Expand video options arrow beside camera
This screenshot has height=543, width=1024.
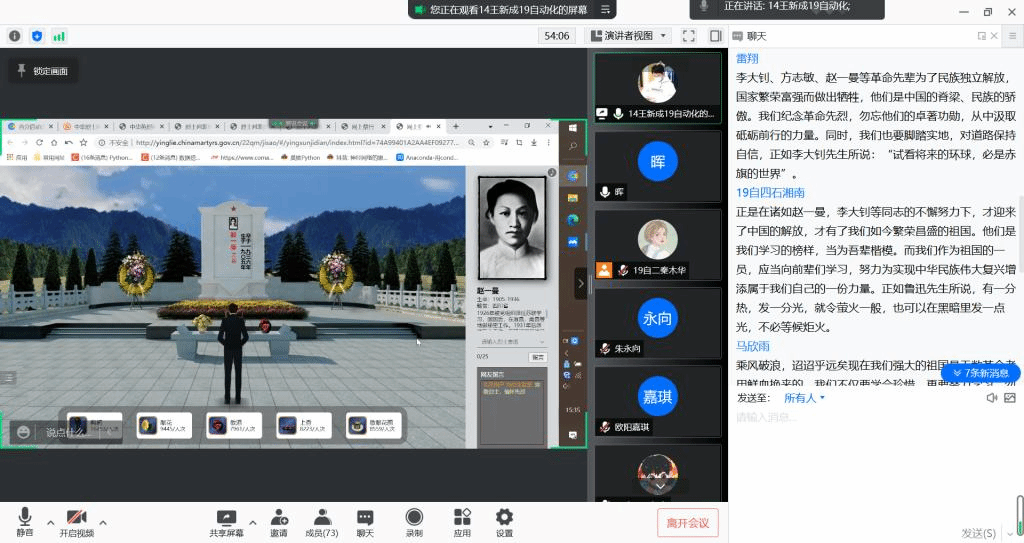(x=102, y=521)
